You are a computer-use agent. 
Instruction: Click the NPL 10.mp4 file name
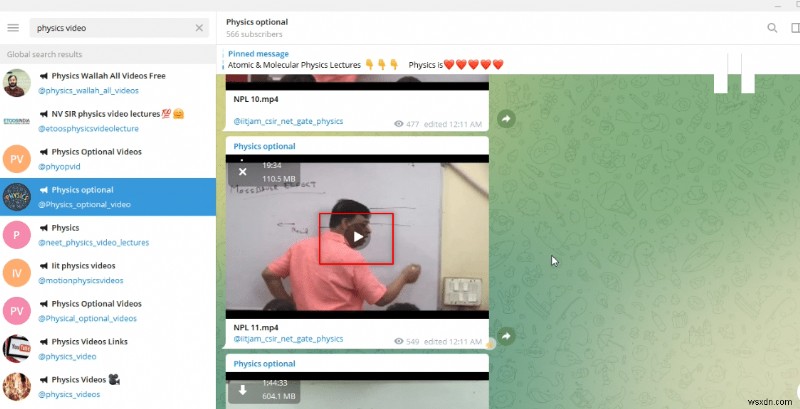click(x=256, y=99)
